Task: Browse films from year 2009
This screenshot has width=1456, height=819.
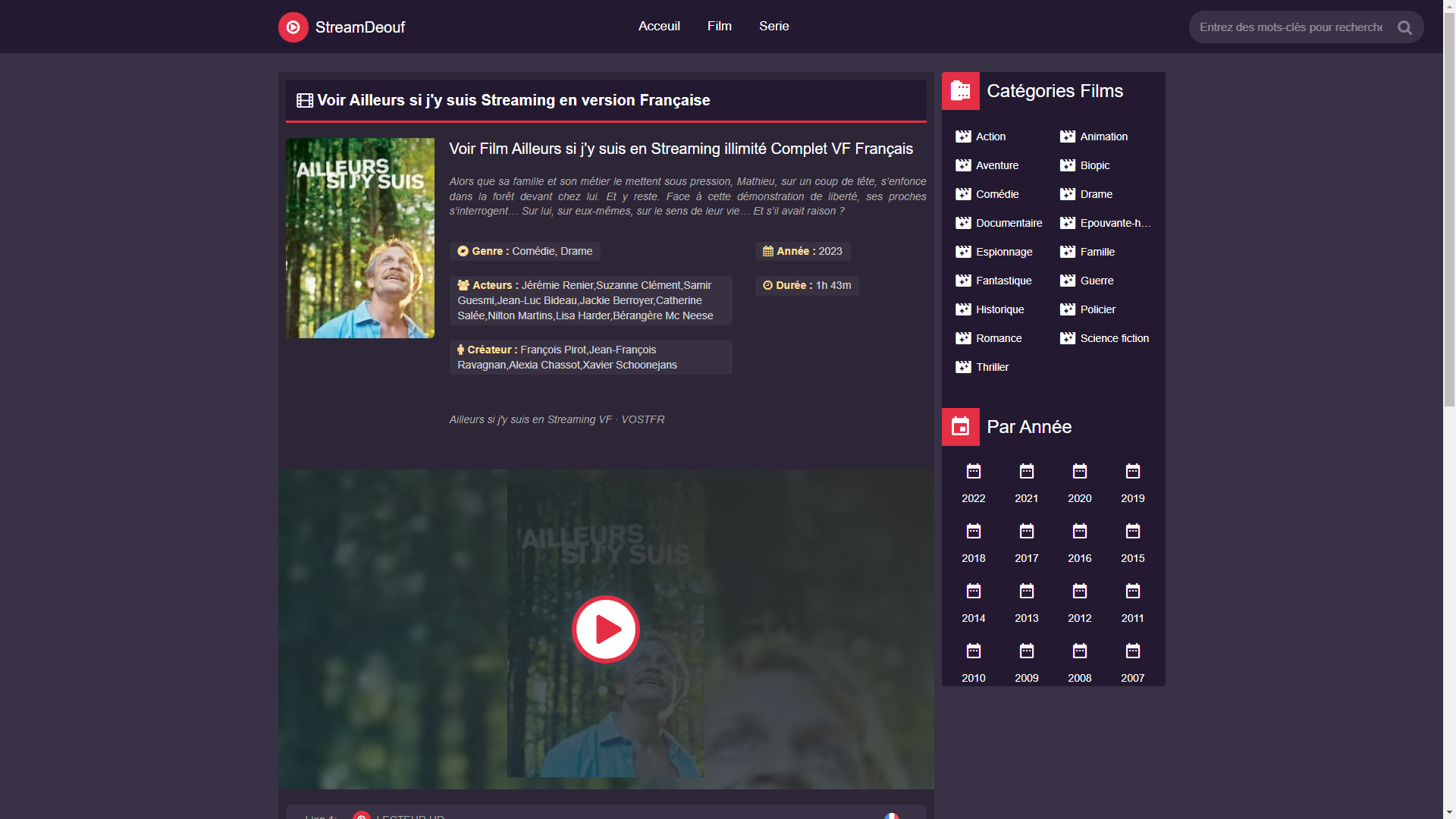Action: [x=1027, y=678]
